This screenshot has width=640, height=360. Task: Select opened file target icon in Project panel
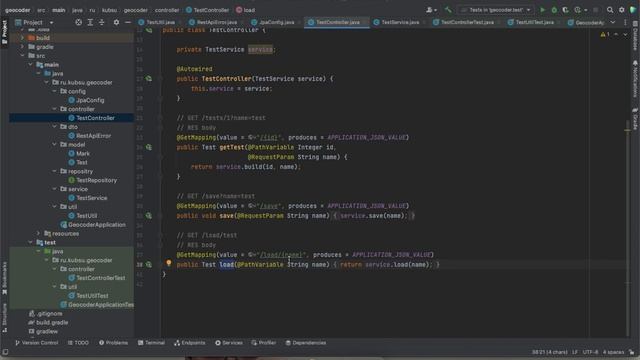[x=78, y=22]
